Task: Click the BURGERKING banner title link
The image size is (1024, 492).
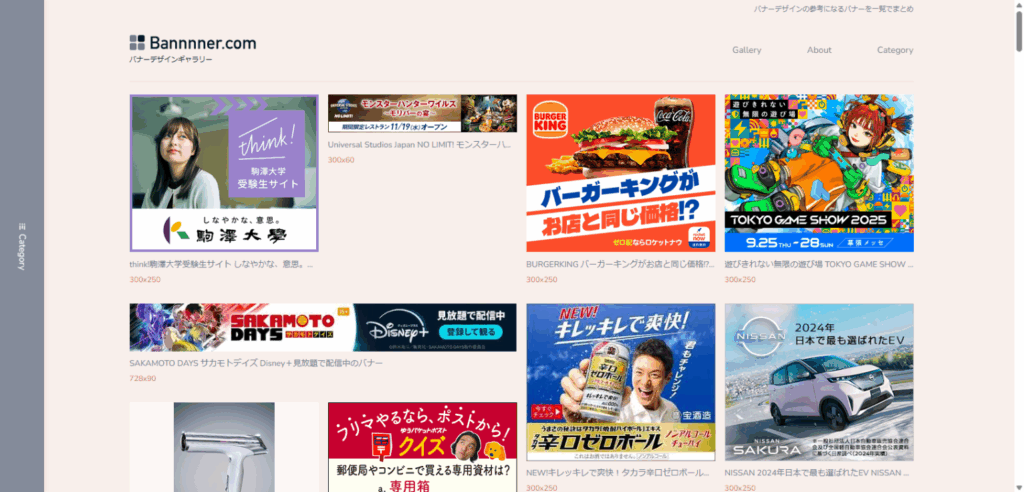Action: click(x=620, y=265)
